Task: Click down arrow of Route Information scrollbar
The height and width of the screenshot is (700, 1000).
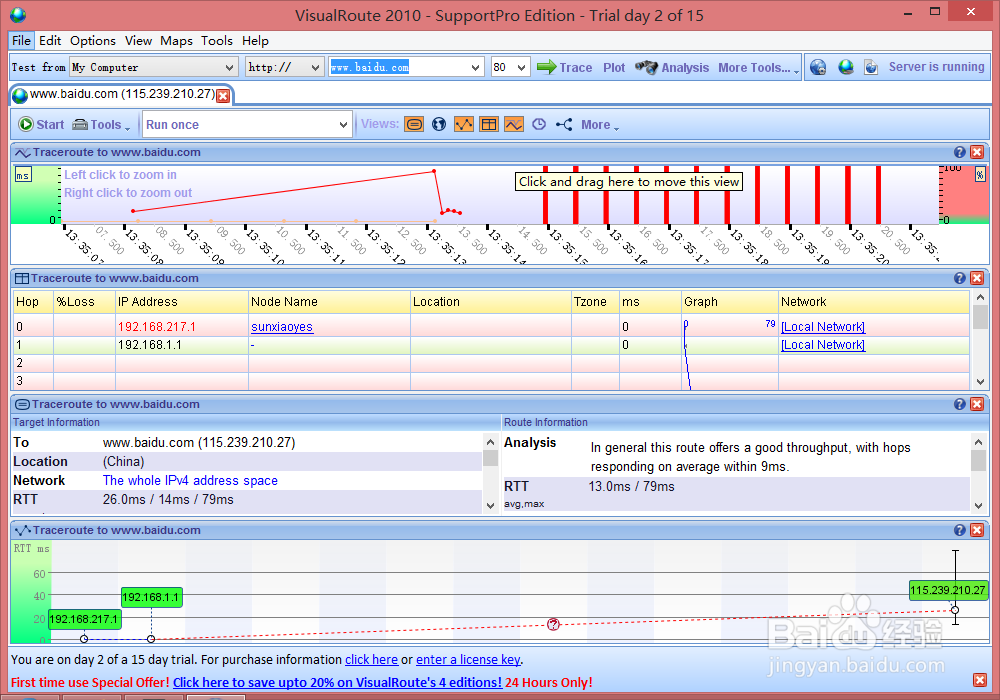Action: (979, 506)
